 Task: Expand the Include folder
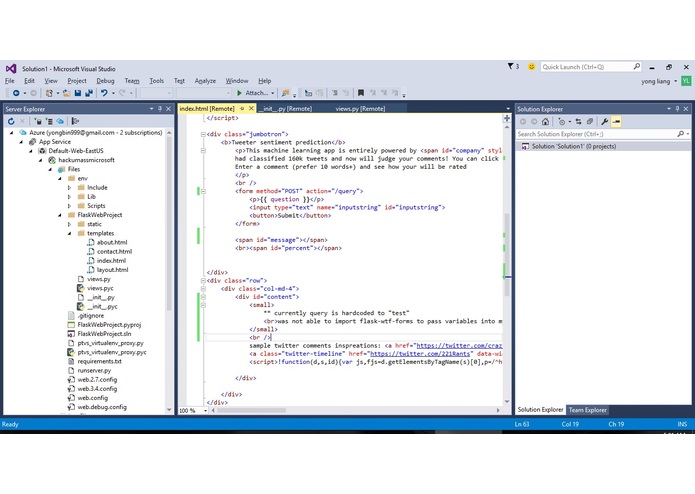pos(70,187)
